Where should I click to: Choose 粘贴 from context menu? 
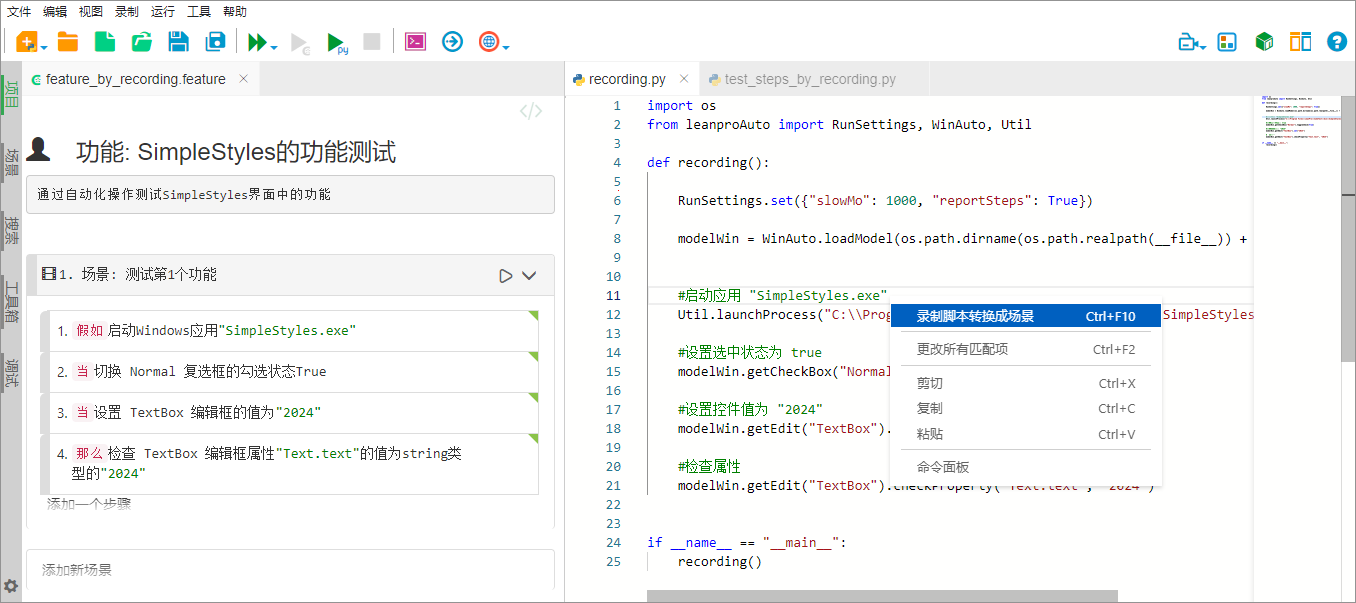(1025, 434)
